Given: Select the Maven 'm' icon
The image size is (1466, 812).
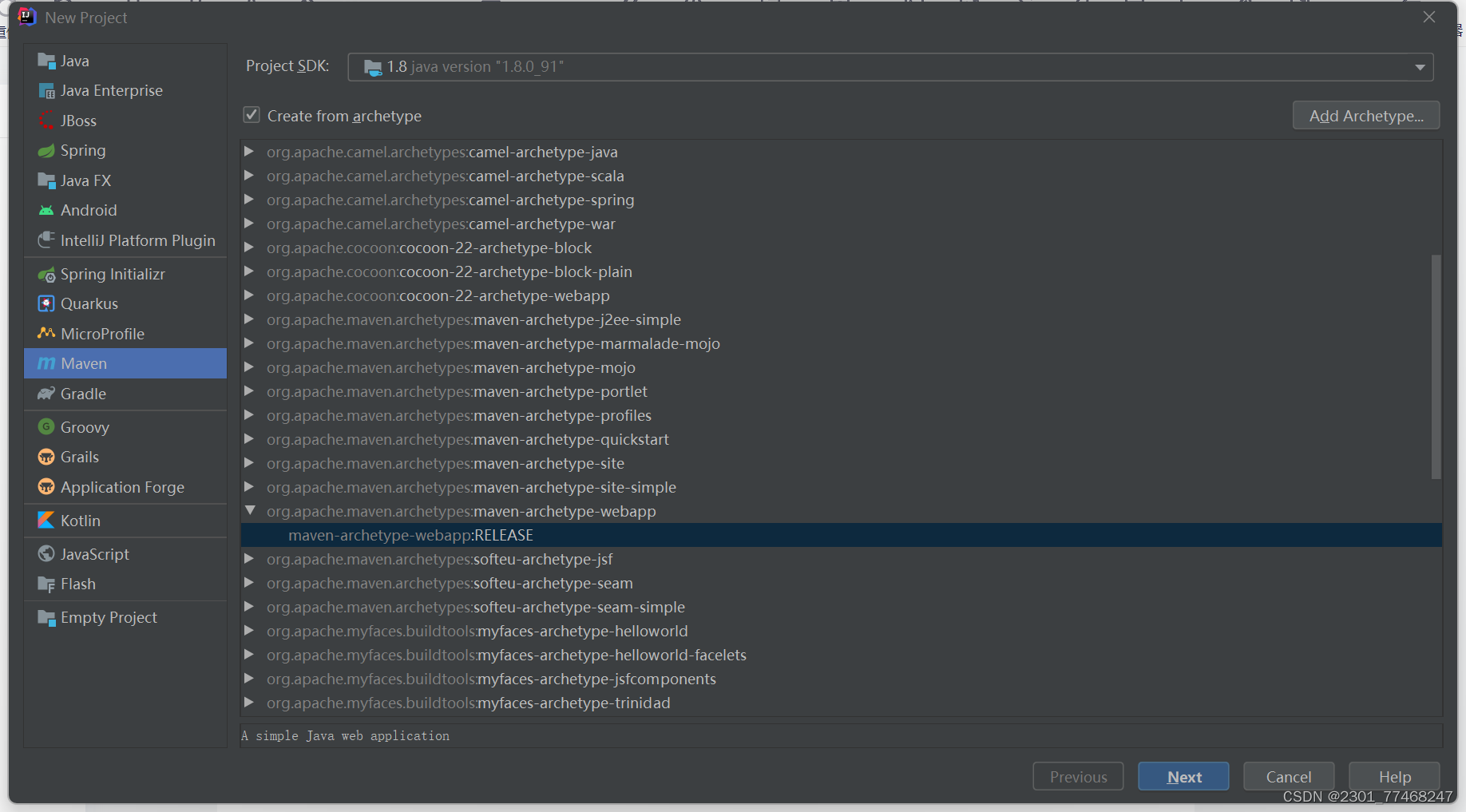Looking at the screenshot, I should coord(46,364).
